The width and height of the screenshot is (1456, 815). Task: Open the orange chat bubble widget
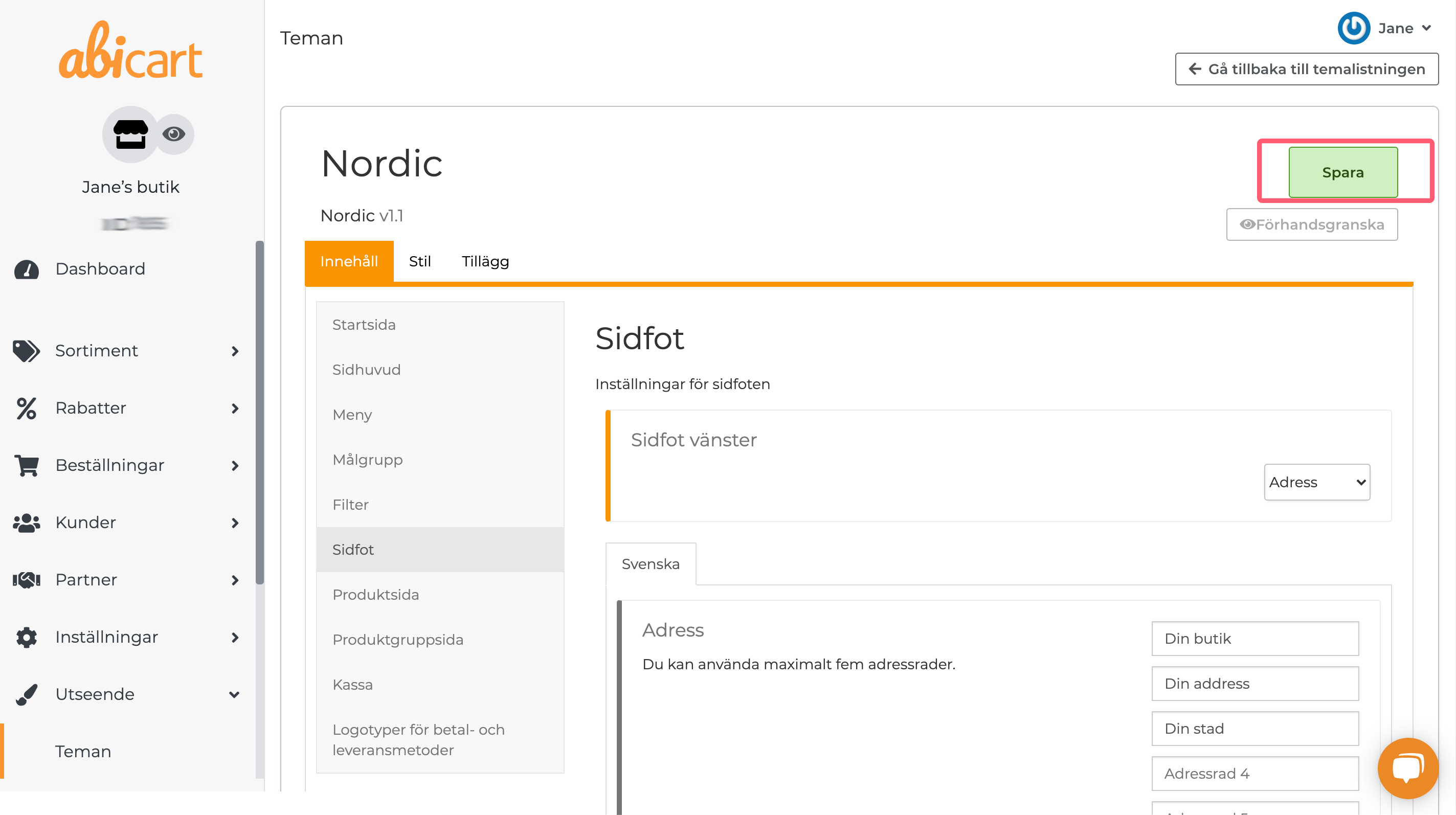click(x=1407, y=767)
